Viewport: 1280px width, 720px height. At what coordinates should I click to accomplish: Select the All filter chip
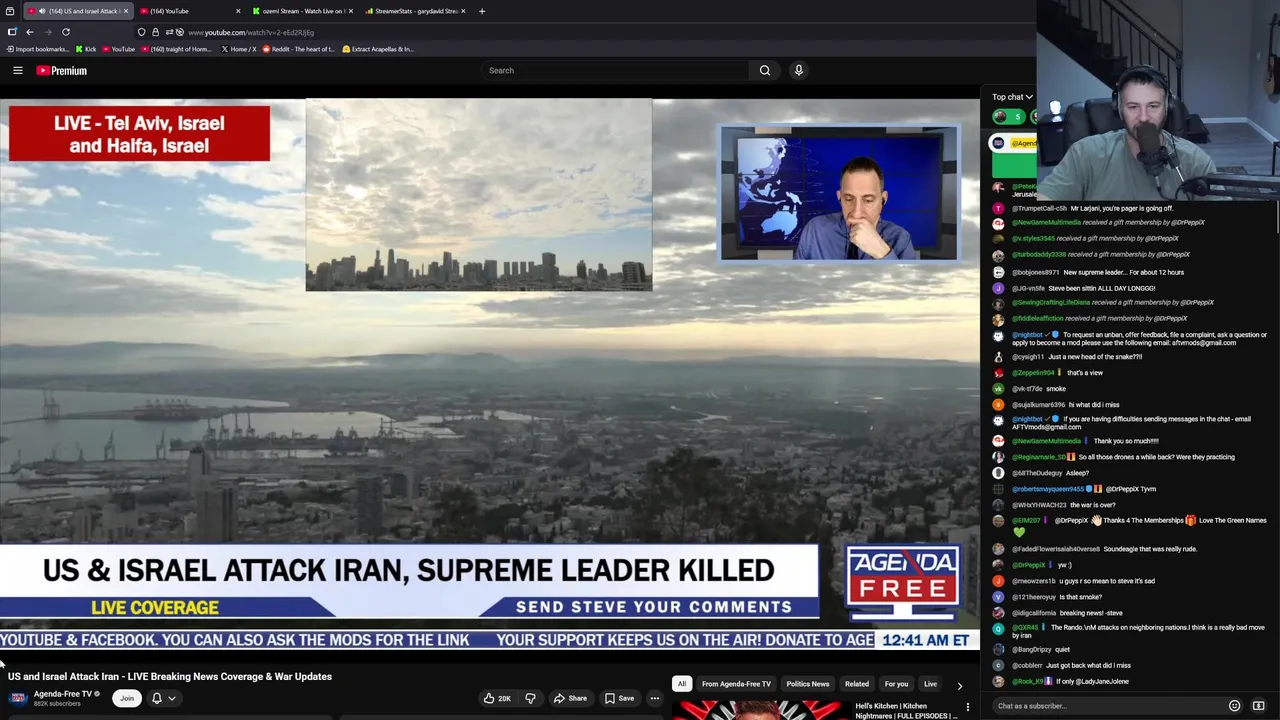[x=681, y=684]
